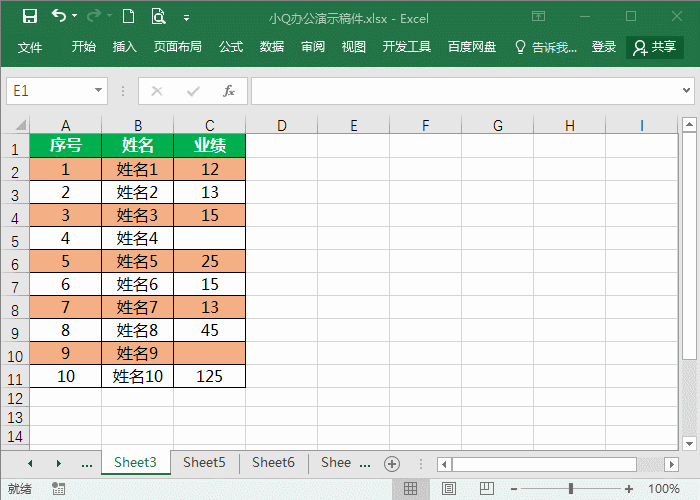Click the 登录 sign-in link
This screenshot has height=500, width=700.
(x=604, y=47)
